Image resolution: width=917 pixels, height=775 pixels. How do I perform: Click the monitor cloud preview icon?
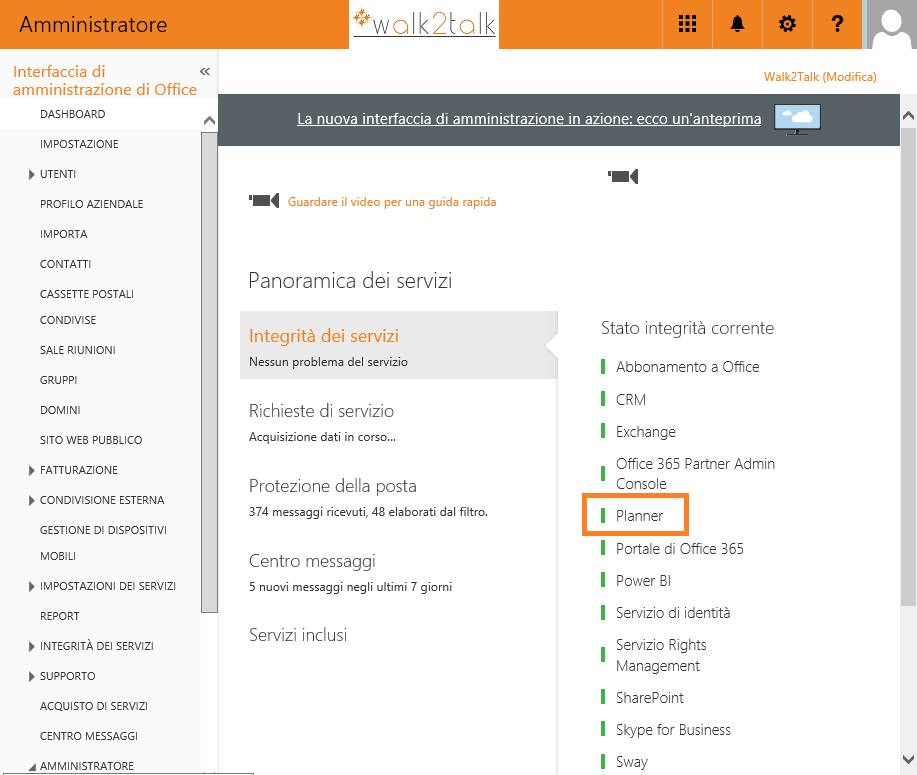[797, 119]
